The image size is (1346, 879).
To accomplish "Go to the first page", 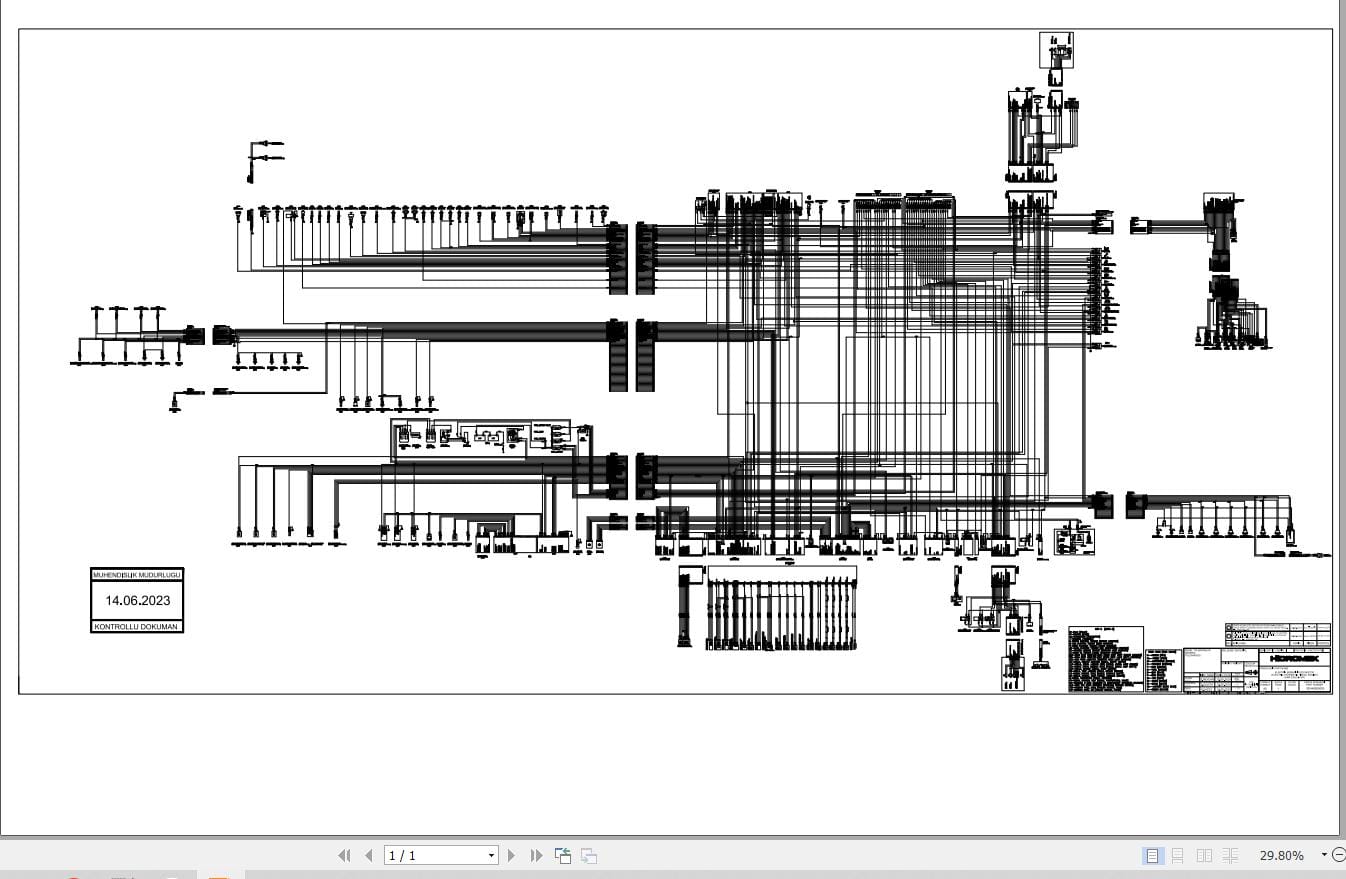I will coord(344,855).
